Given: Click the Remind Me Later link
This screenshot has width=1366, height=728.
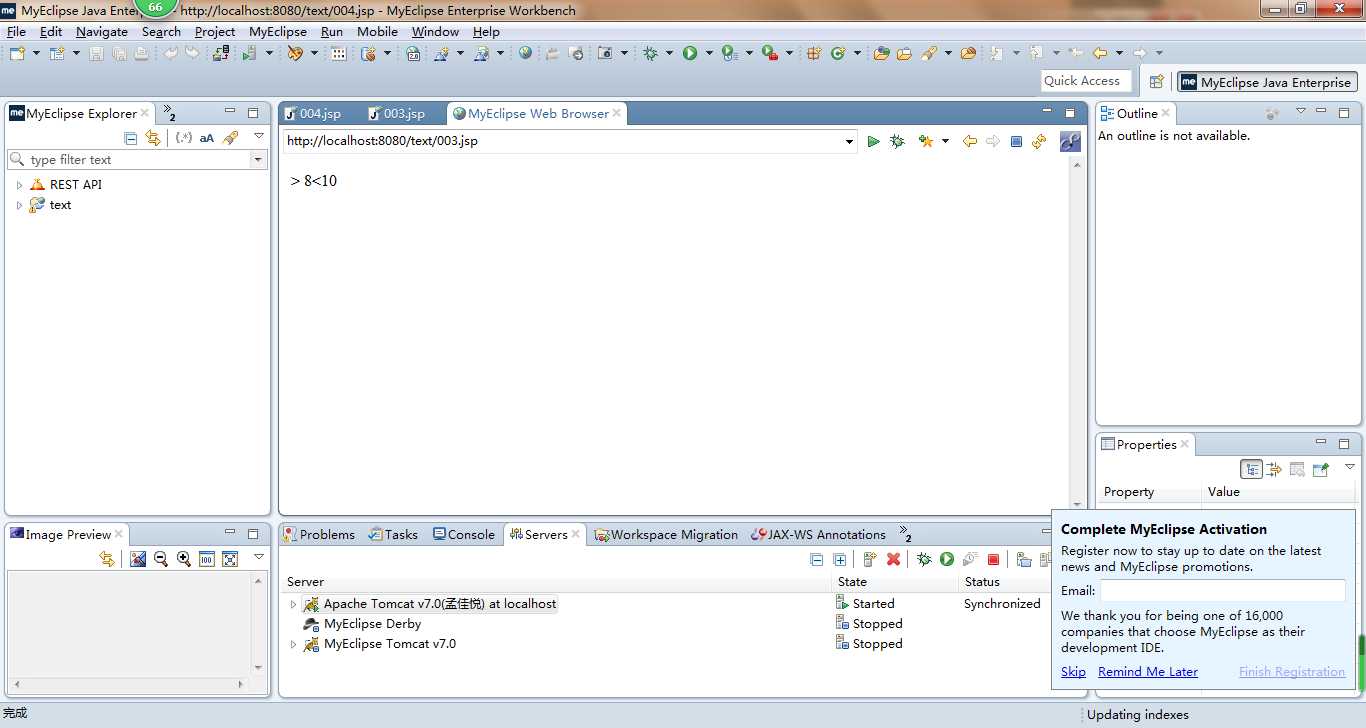Looking at the screenshot, I should pyautogui.click(x=1148, y=672).
